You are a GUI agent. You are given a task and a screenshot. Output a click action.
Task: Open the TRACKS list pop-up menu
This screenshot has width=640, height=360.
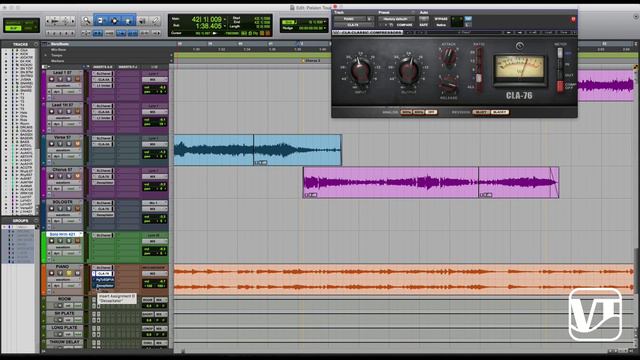point(36,44)
